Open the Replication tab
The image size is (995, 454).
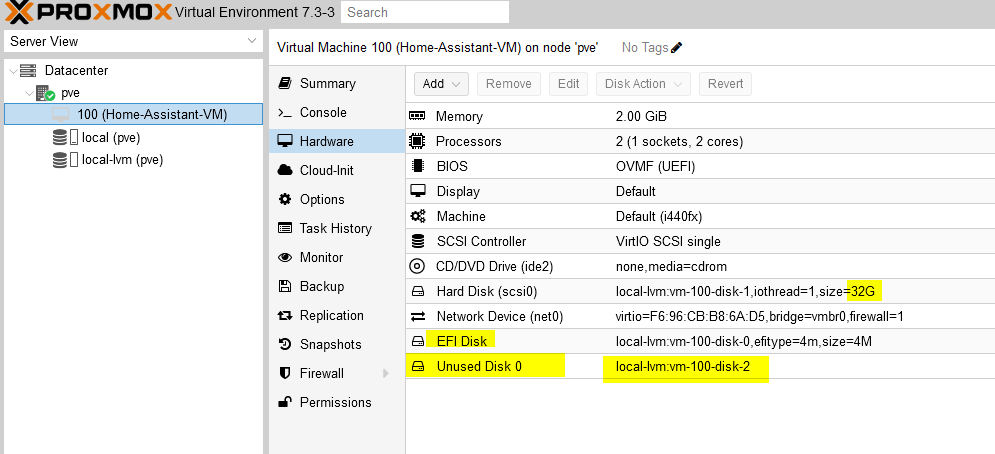tap(337, 316)
